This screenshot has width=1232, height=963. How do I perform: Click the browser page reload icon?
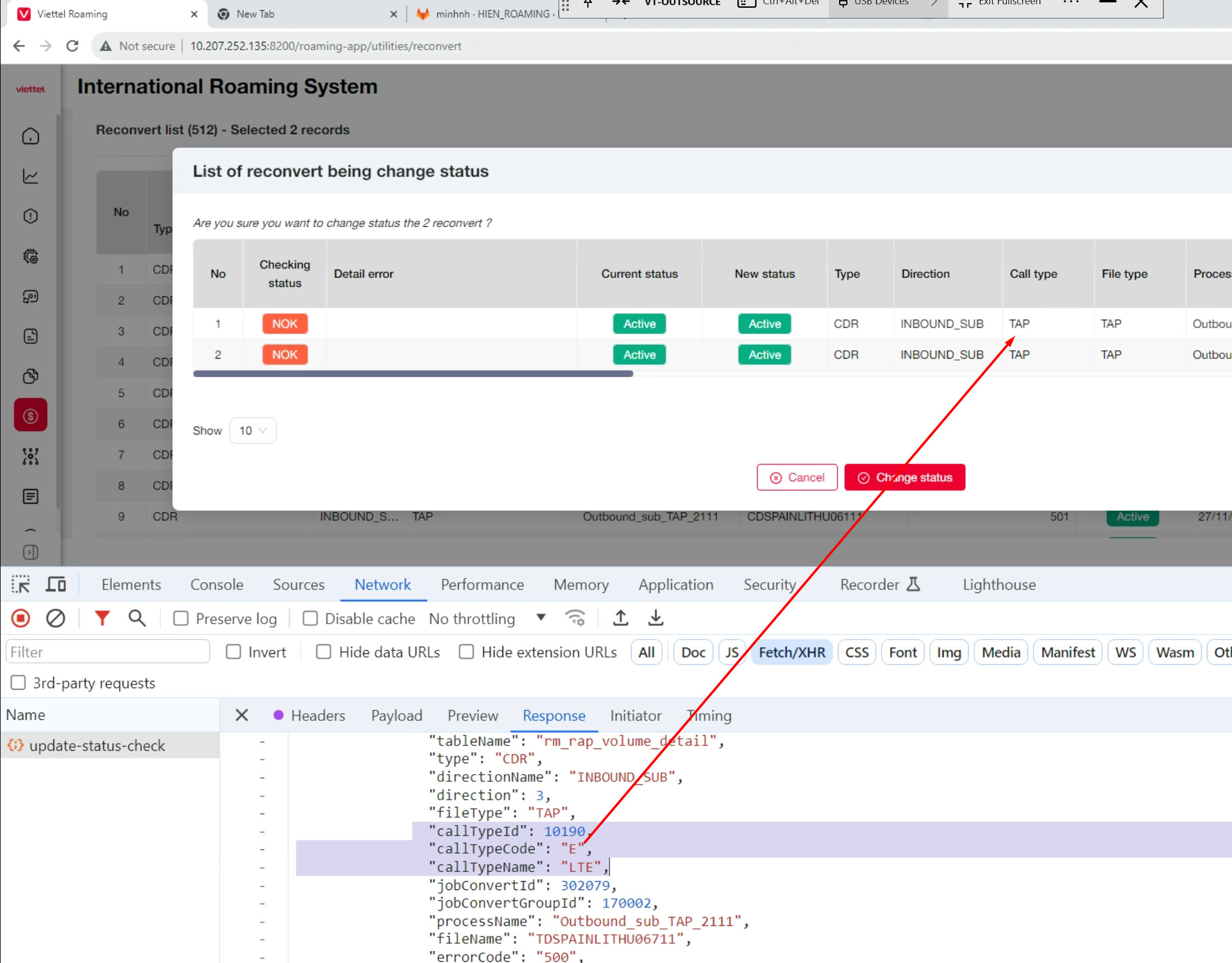click(x=72, y=46)
